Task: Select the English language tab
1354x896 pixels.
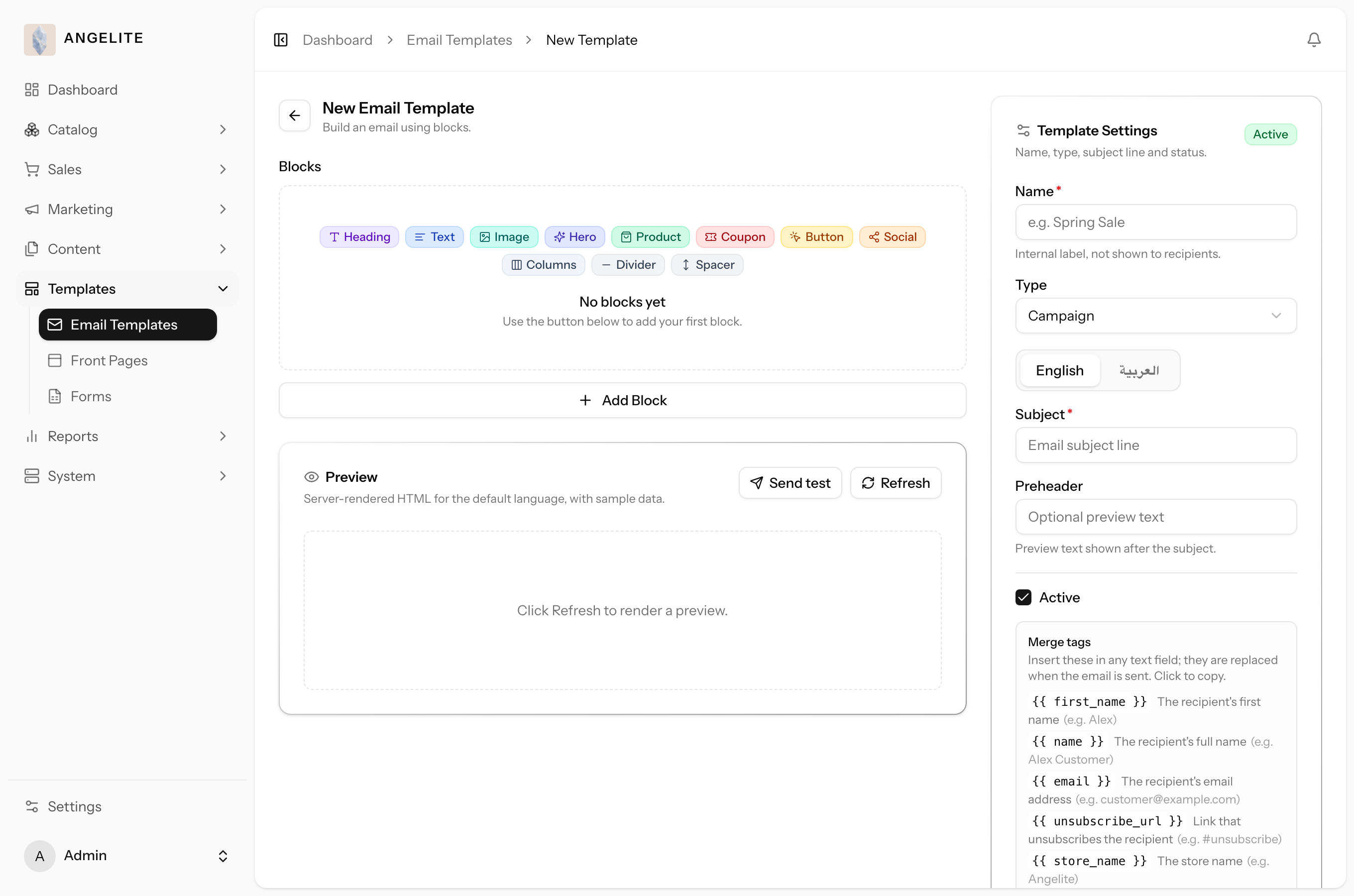Action: pyautogui.click(x=1060, y=371)
